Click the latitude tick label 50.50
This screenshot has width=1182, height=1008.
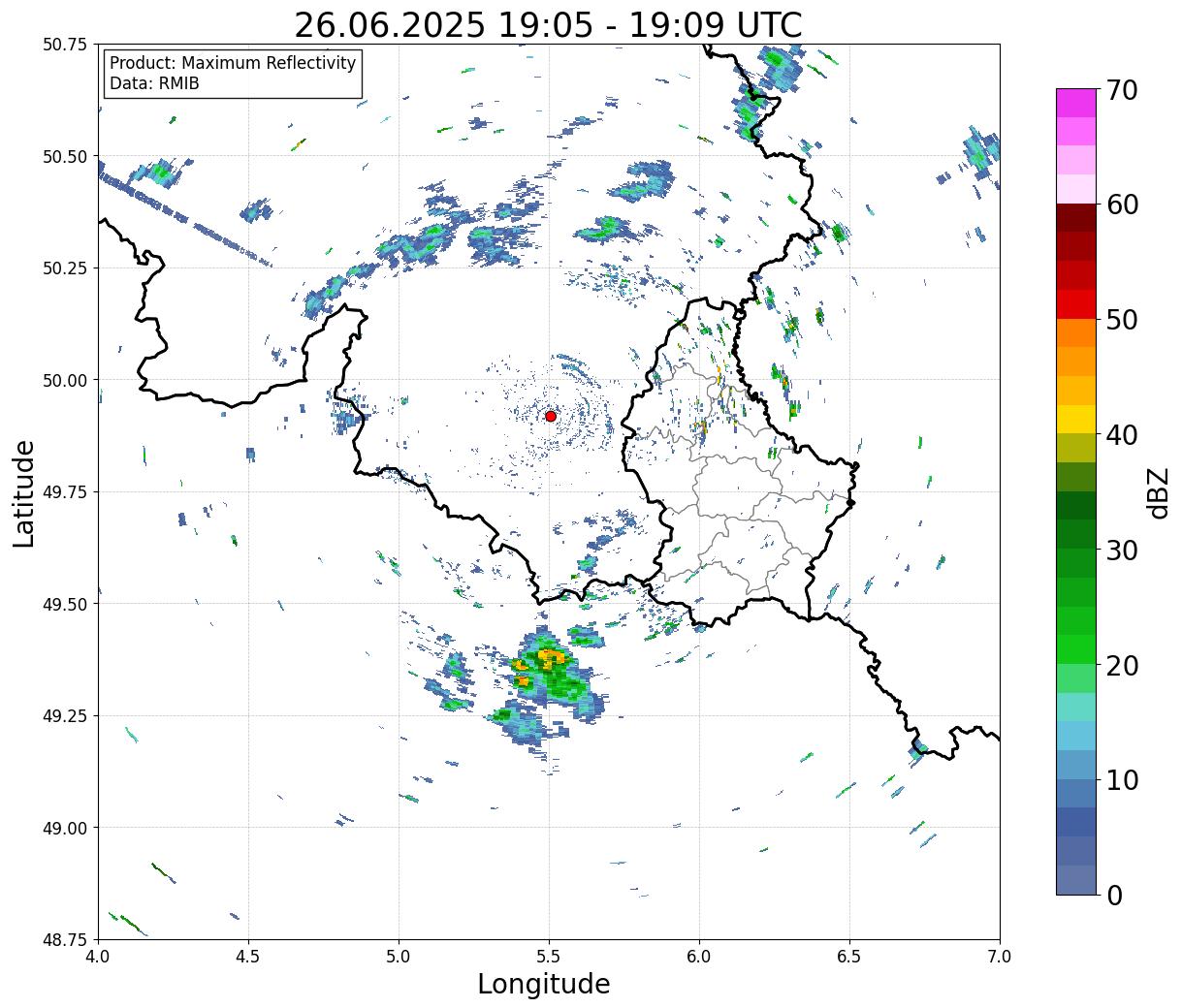(x=65, y=156)
